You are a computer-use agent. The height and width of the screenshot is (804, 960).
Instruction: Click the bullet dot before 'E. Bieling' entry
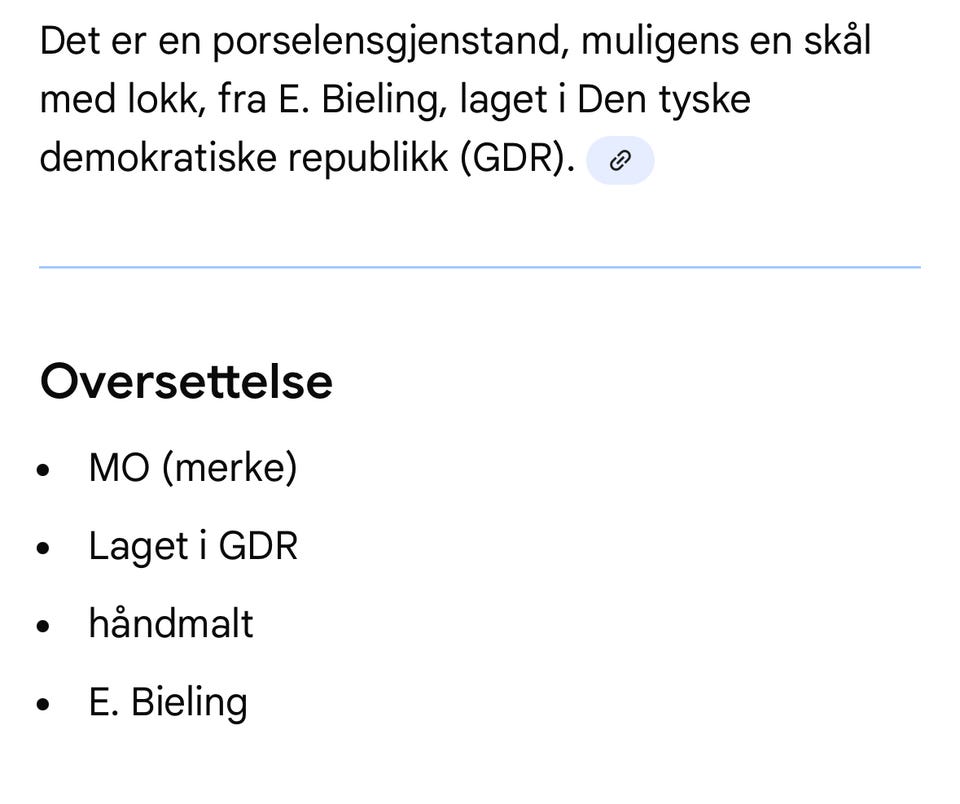click(x=43, y=704)
